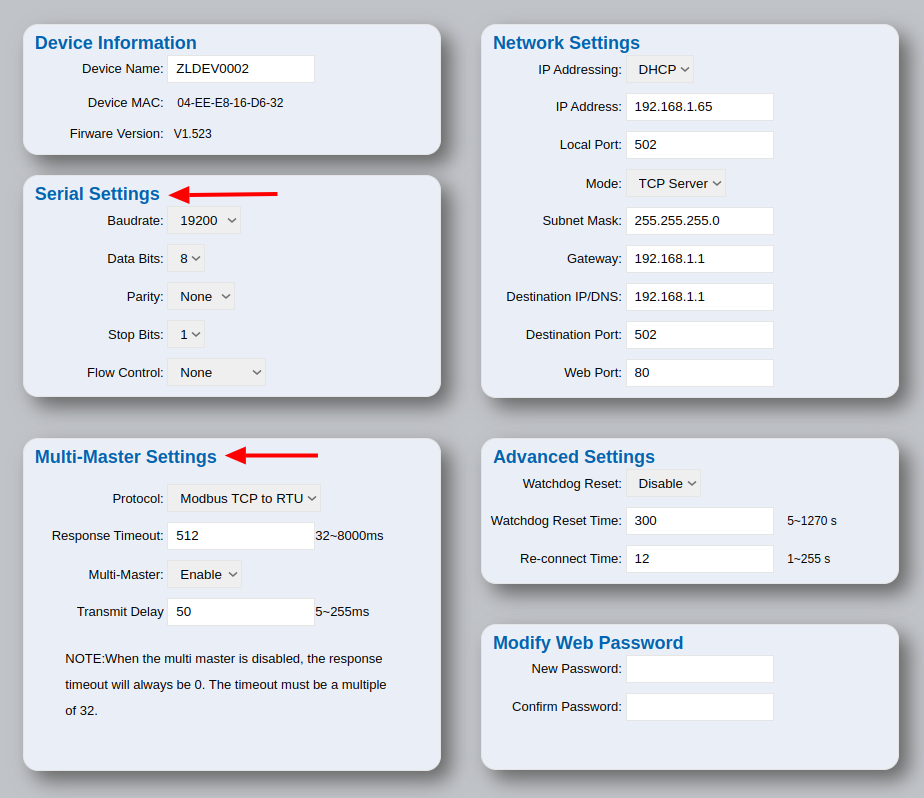Click the Watchdog Reset Time label

[x=556, y=521]
